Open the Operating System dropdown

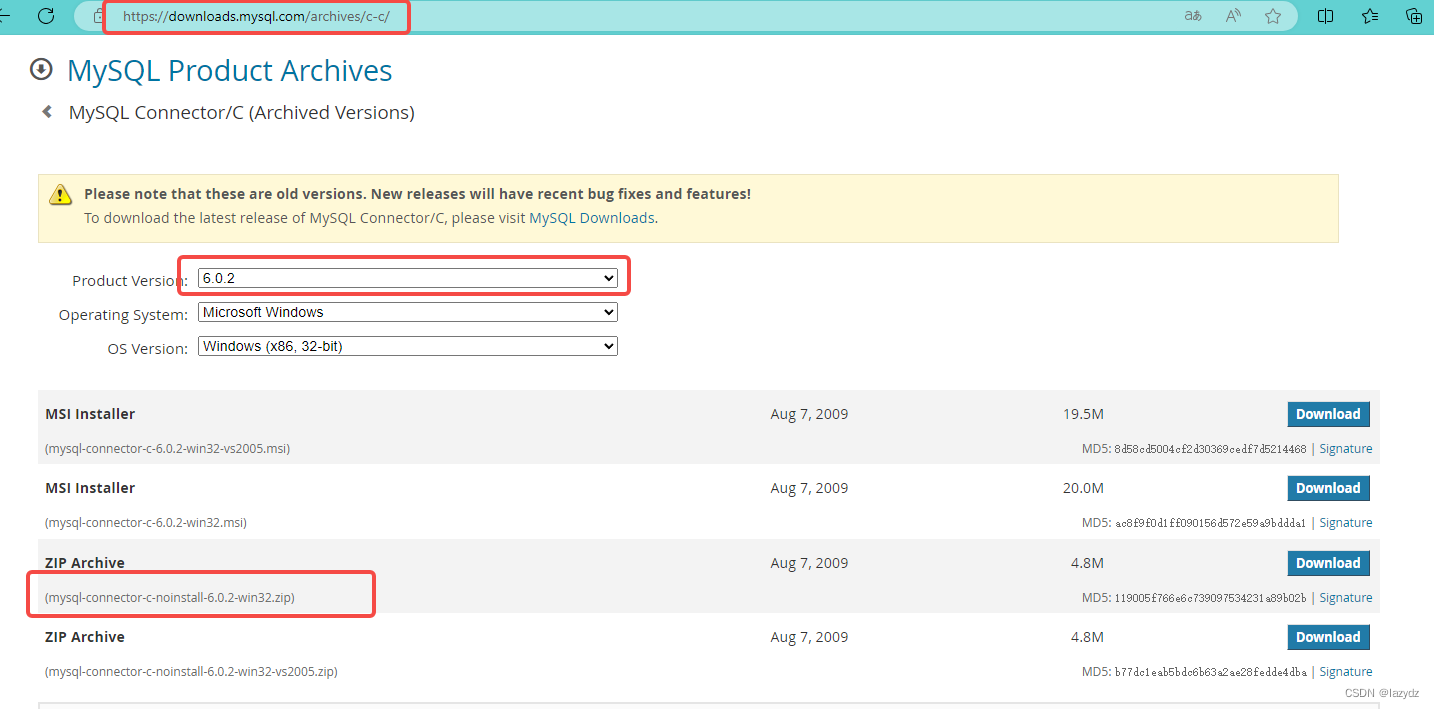pyautogui.click(x=406, y=312)
